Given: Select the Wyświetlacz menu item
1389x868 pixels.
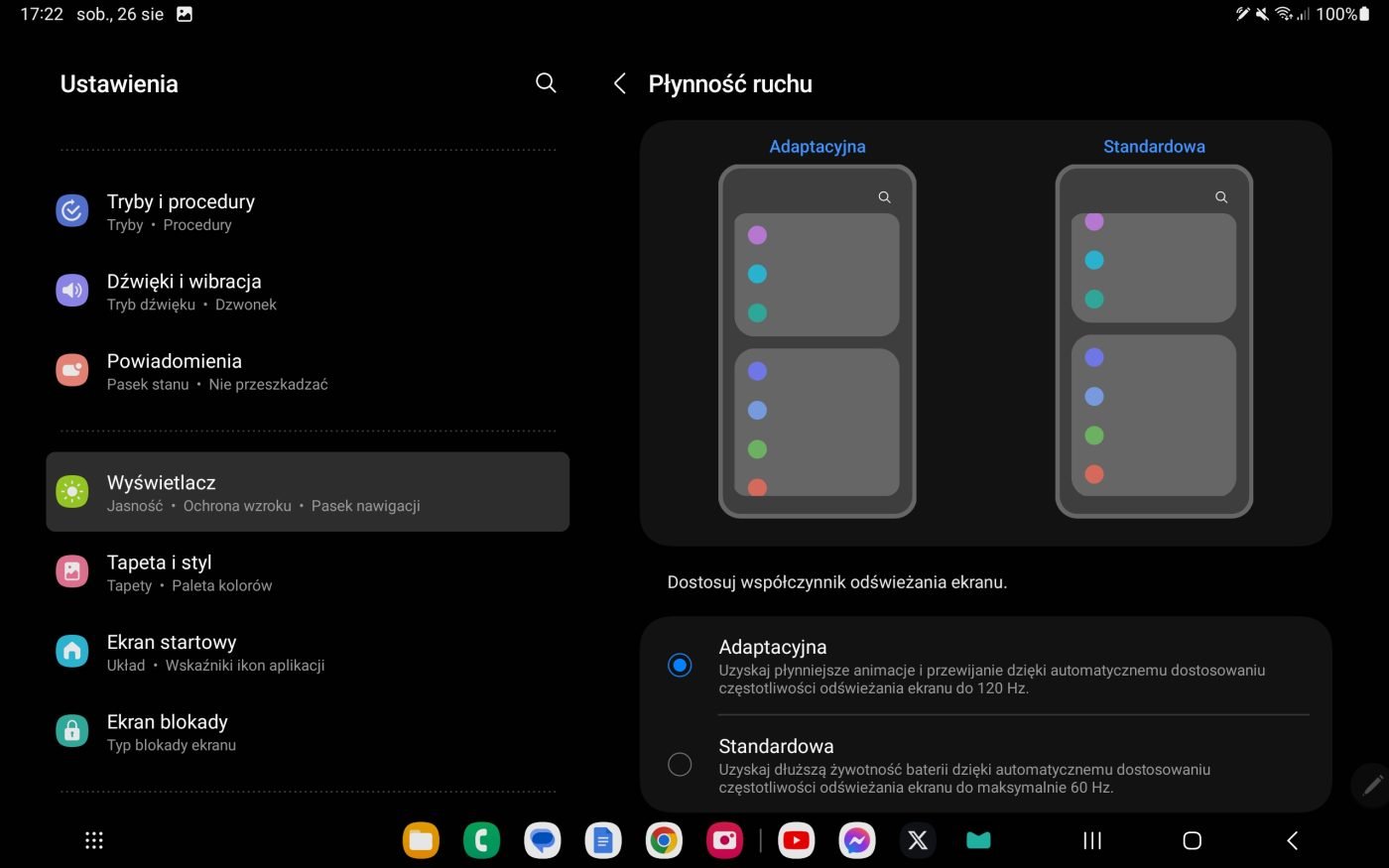Looking at the screenshot, I should [x=308, y=492].
